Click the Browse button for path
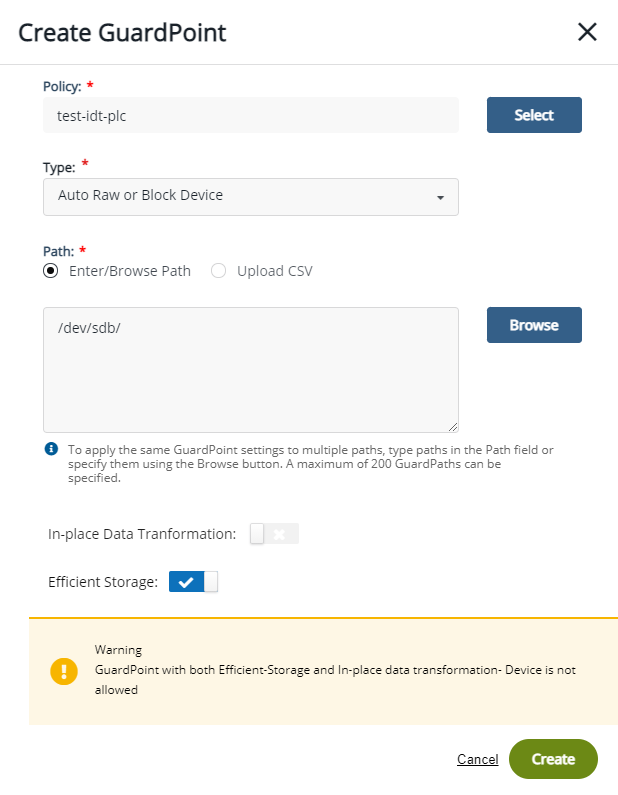Image resolution: width=618 pixels, height=795 pixels. click(x=534, y=325)
